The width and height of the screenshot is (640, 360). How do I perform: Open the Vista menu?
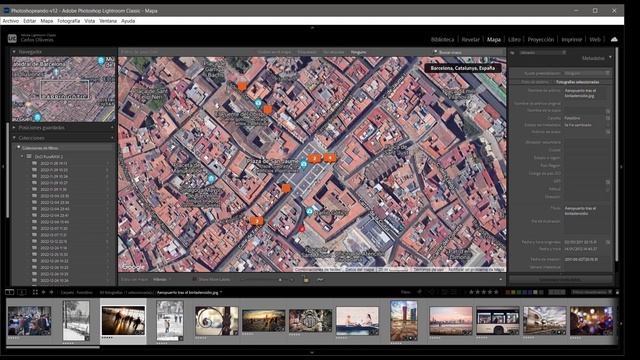(x=89, y=21)
